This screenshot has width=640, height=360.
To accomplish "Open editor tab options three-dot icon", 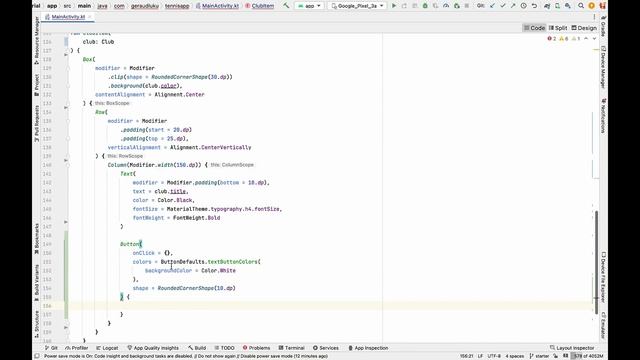I will coord(594,17).
